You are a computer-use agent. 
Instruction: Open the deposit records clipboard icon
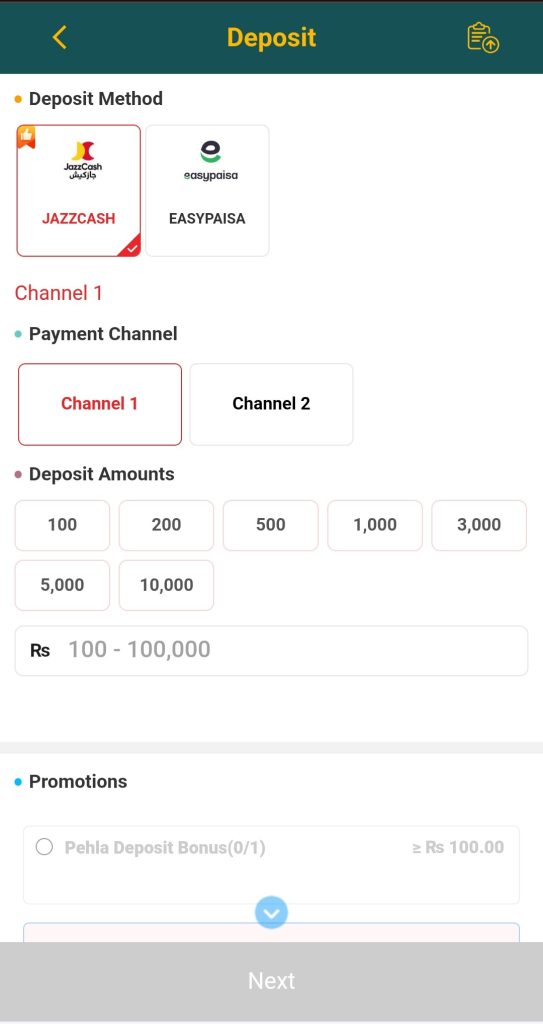click(483, 37)
